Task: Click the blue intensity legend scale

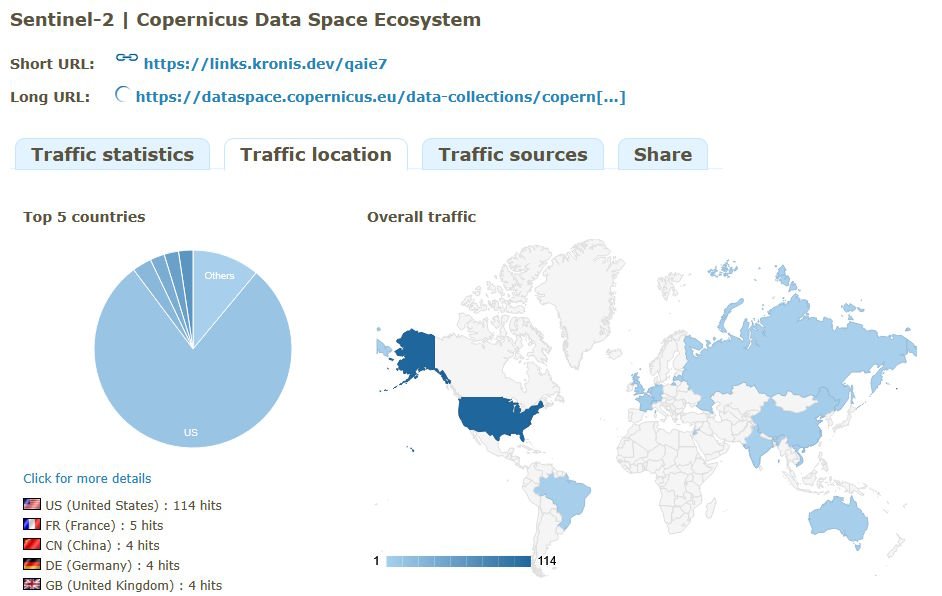Action: tap(460, 561)
